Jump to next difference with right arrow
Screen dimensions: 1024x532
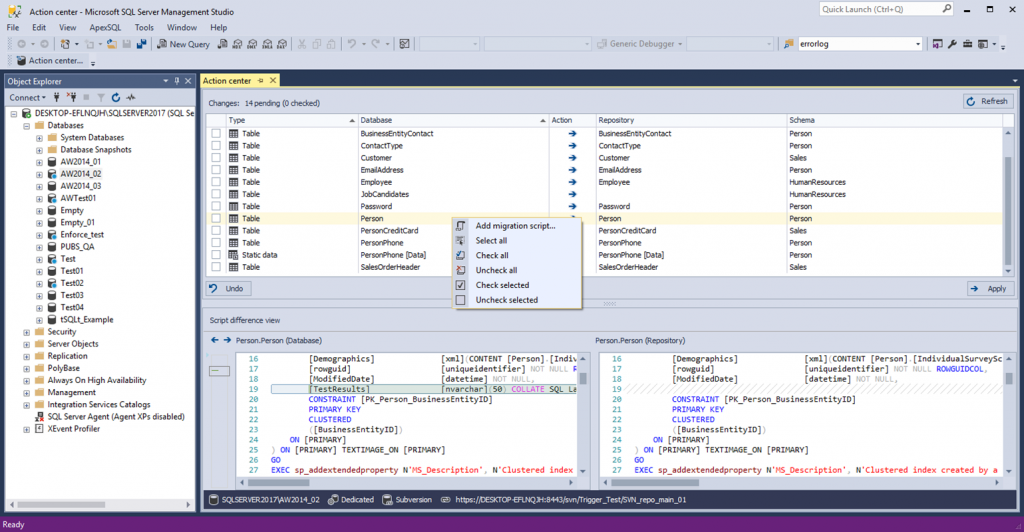pos(226,340)
